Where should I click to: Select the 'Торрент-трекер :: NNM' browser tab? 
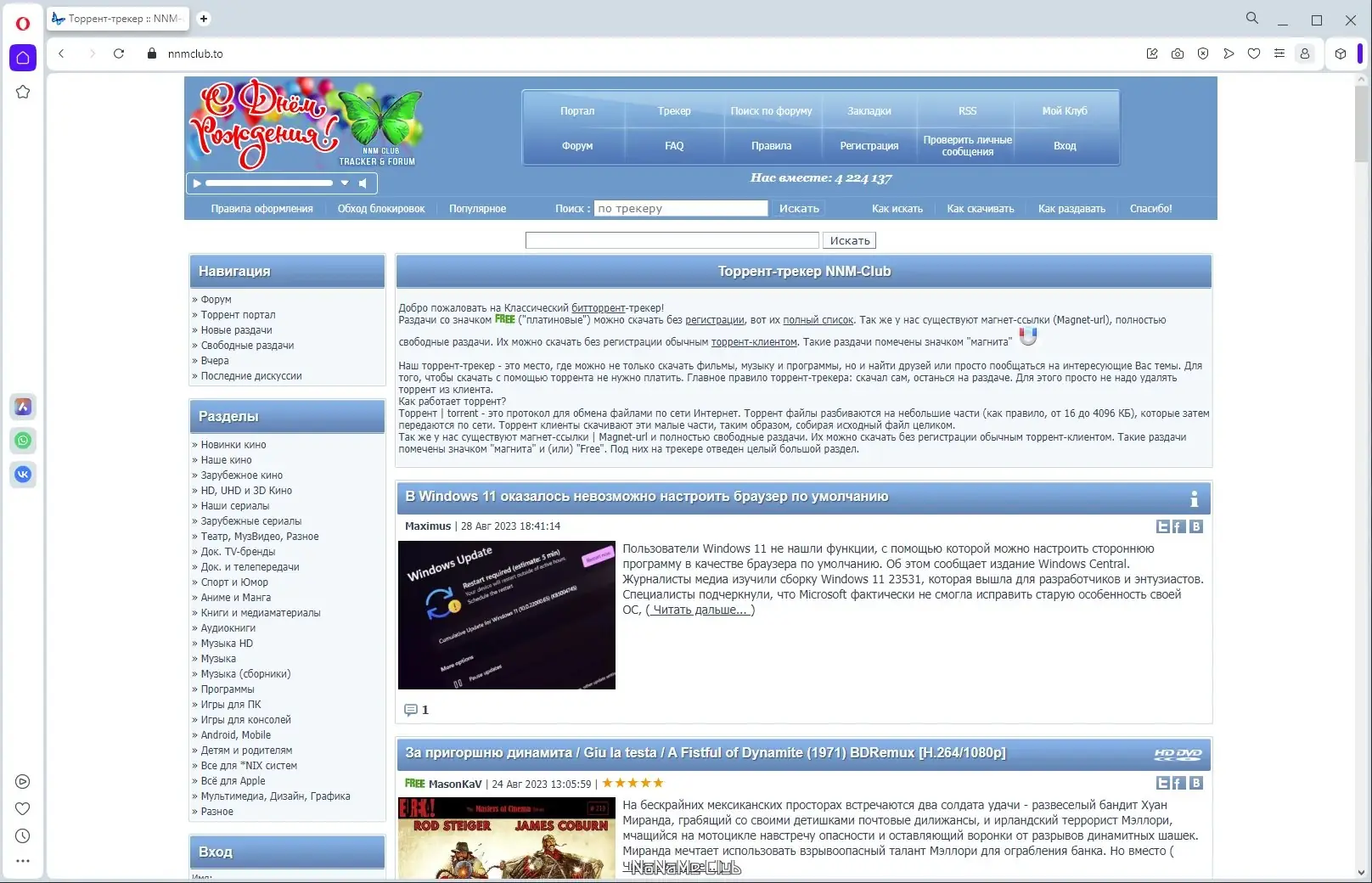[117, 18]
